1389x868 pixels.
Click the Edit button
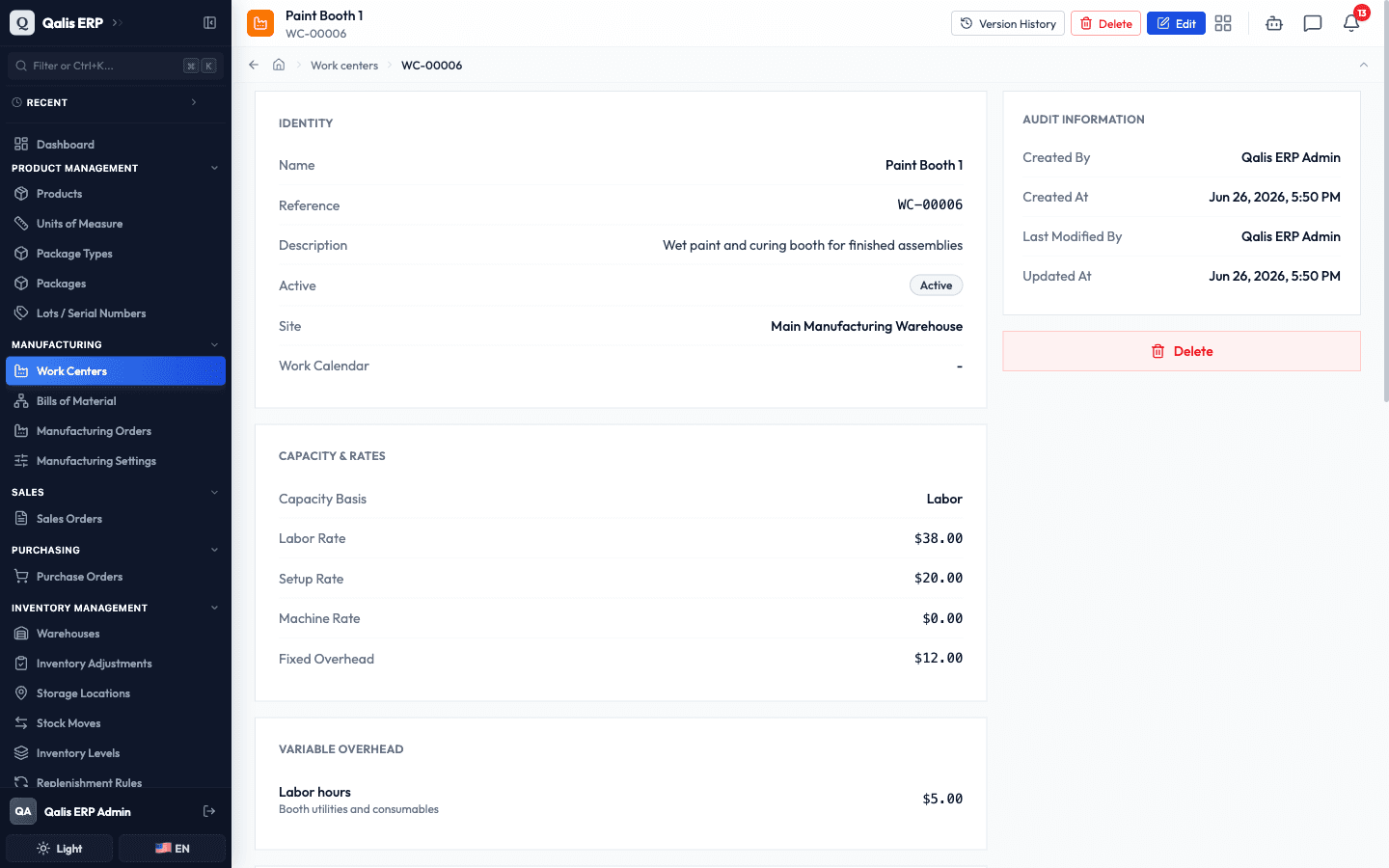pyautogui.click(x=1176, y=23)
